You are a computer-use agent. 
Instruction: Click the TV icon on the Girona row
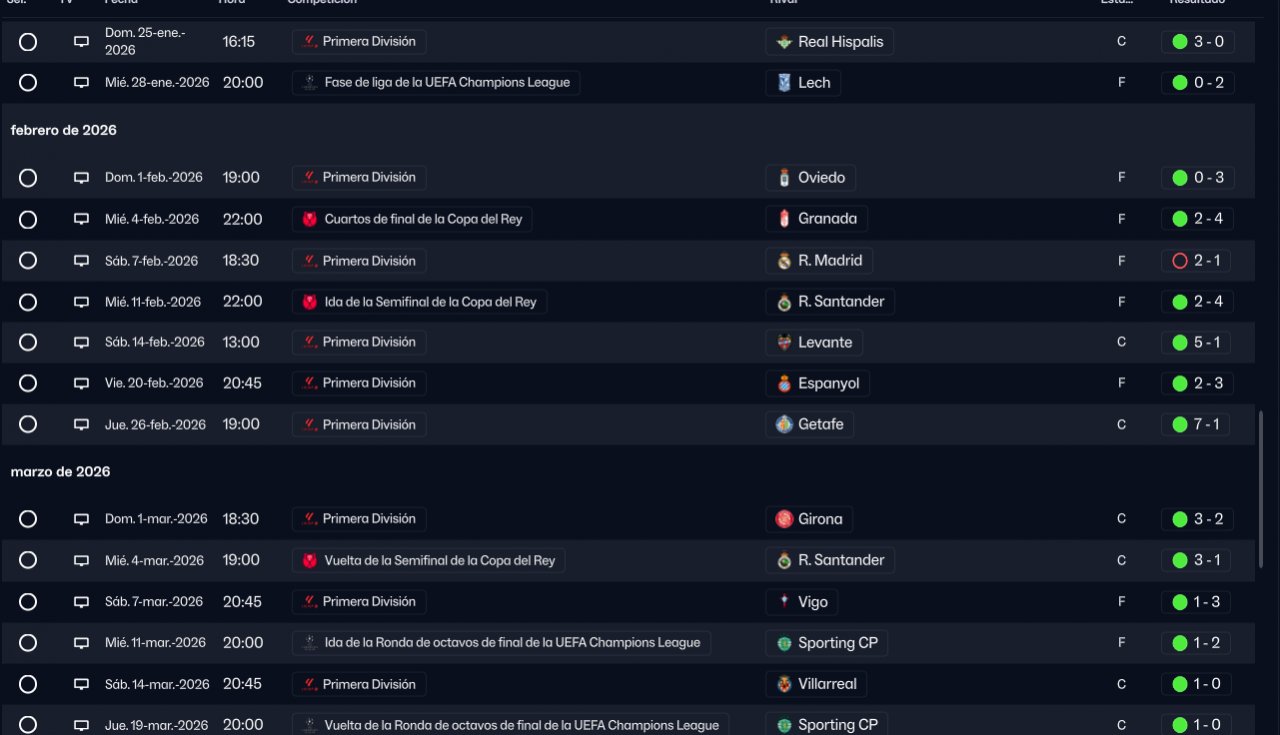coord(82,519)
